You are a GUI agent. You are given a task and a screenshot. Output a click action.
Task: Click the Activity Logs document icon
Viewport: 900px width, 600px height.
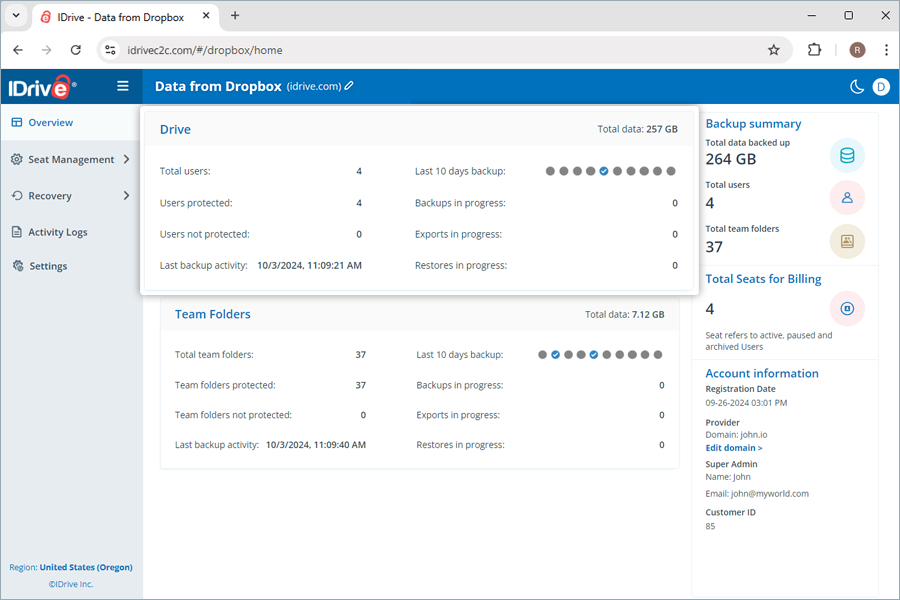click(x=17, y=232)
